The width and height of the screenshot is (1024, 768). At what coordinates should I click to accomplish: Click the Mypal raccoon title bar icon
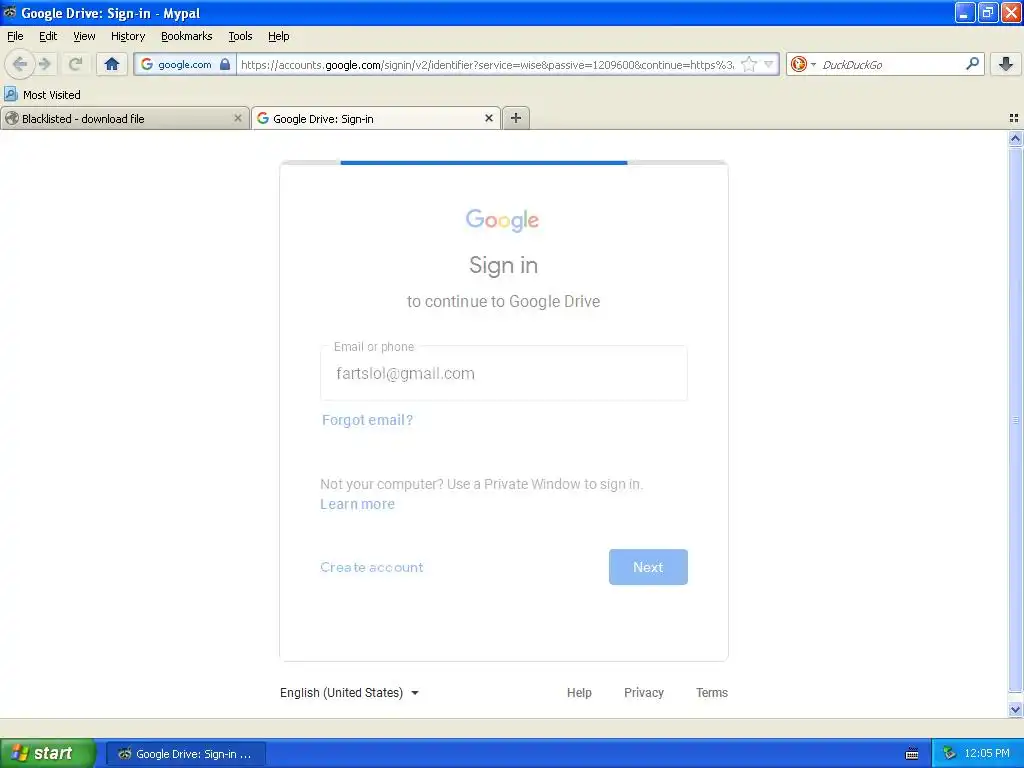[10, 12]
